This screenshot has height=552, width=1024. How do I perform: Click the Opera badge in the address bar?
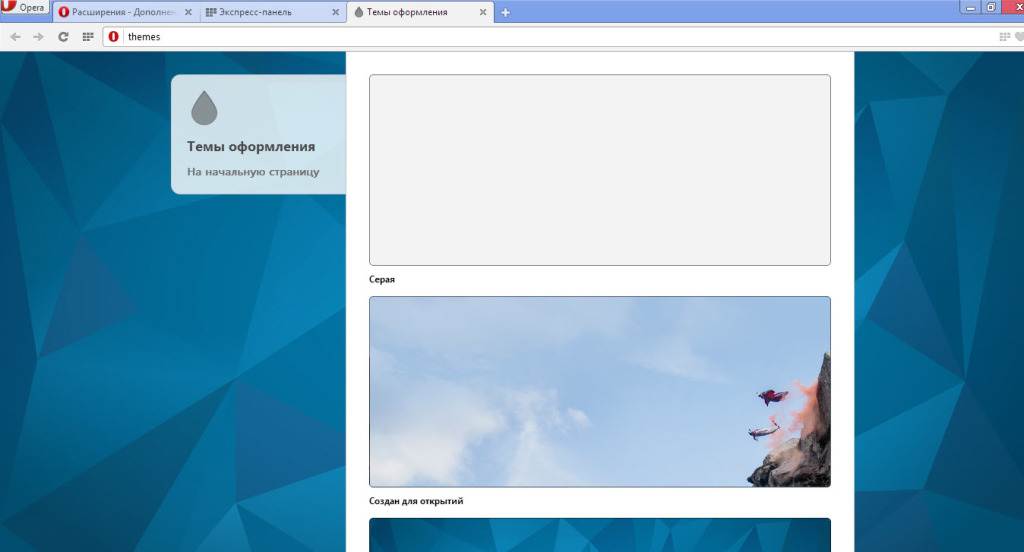(x=113, y=37)
